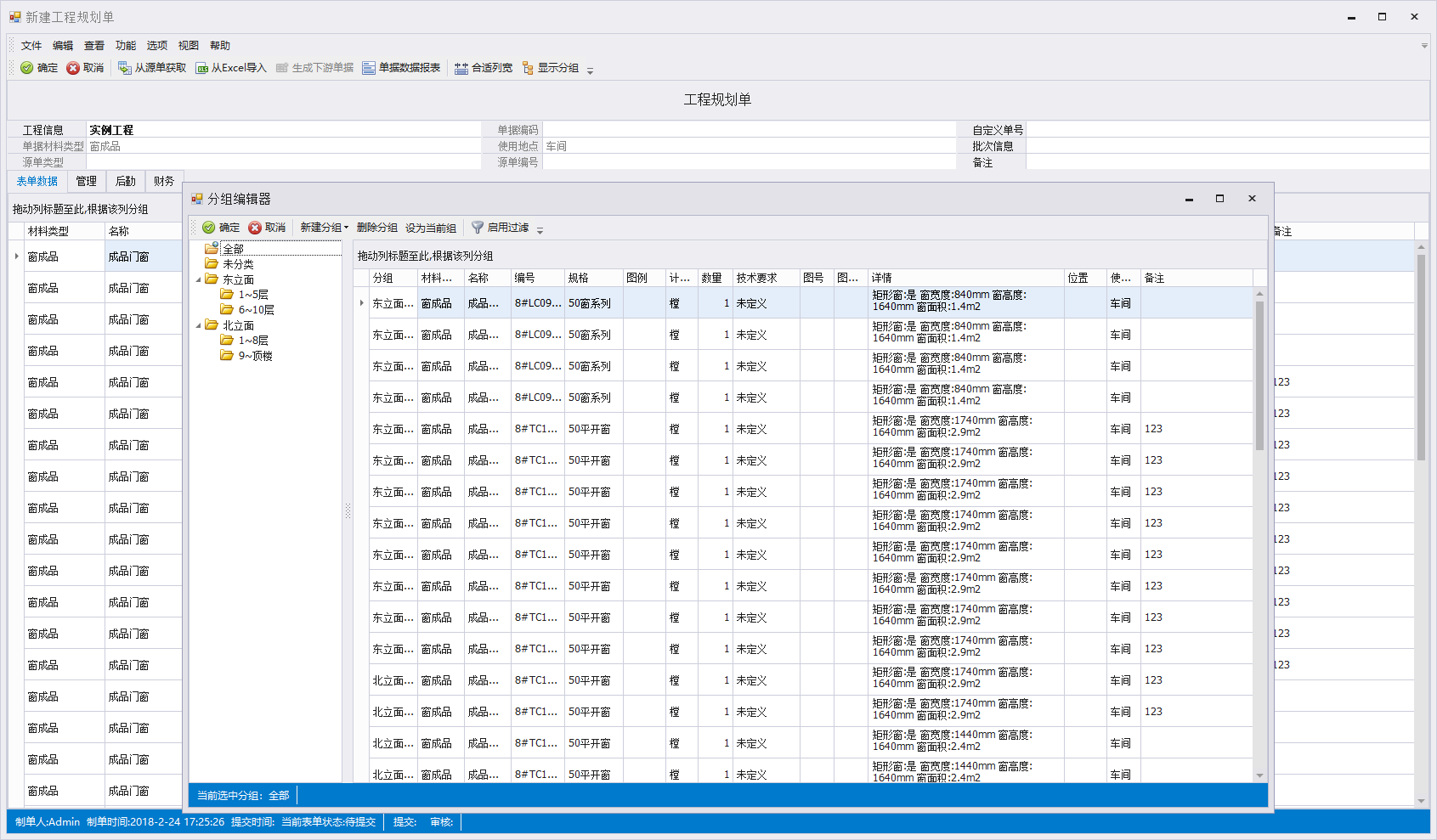Screen dimensions: 1437x840
Task: Click the 技术要求 column header
Action: (756, 278)
